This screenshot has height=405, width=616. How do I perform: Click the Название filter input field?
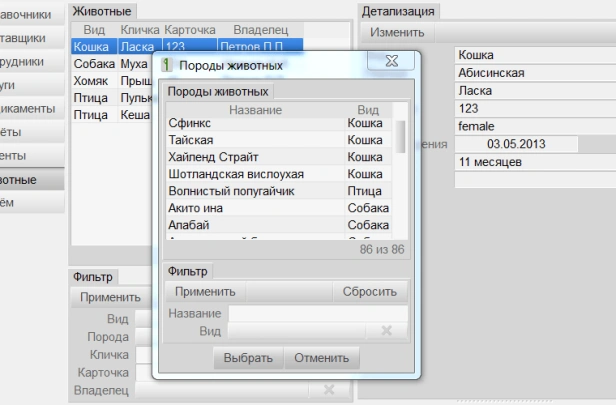(316, 313)
